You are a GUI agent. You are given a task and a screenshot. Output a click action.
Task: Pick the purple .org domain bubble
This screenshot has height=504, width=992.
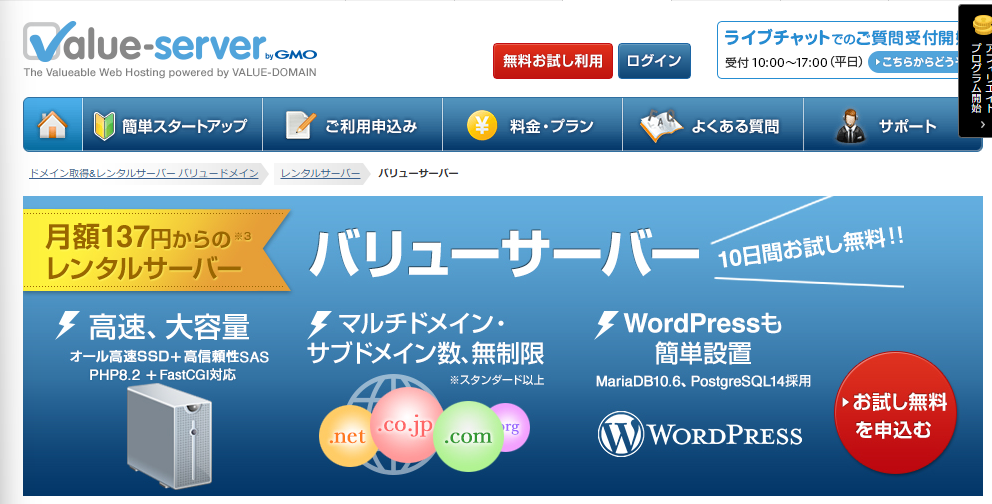coord(512,427)
